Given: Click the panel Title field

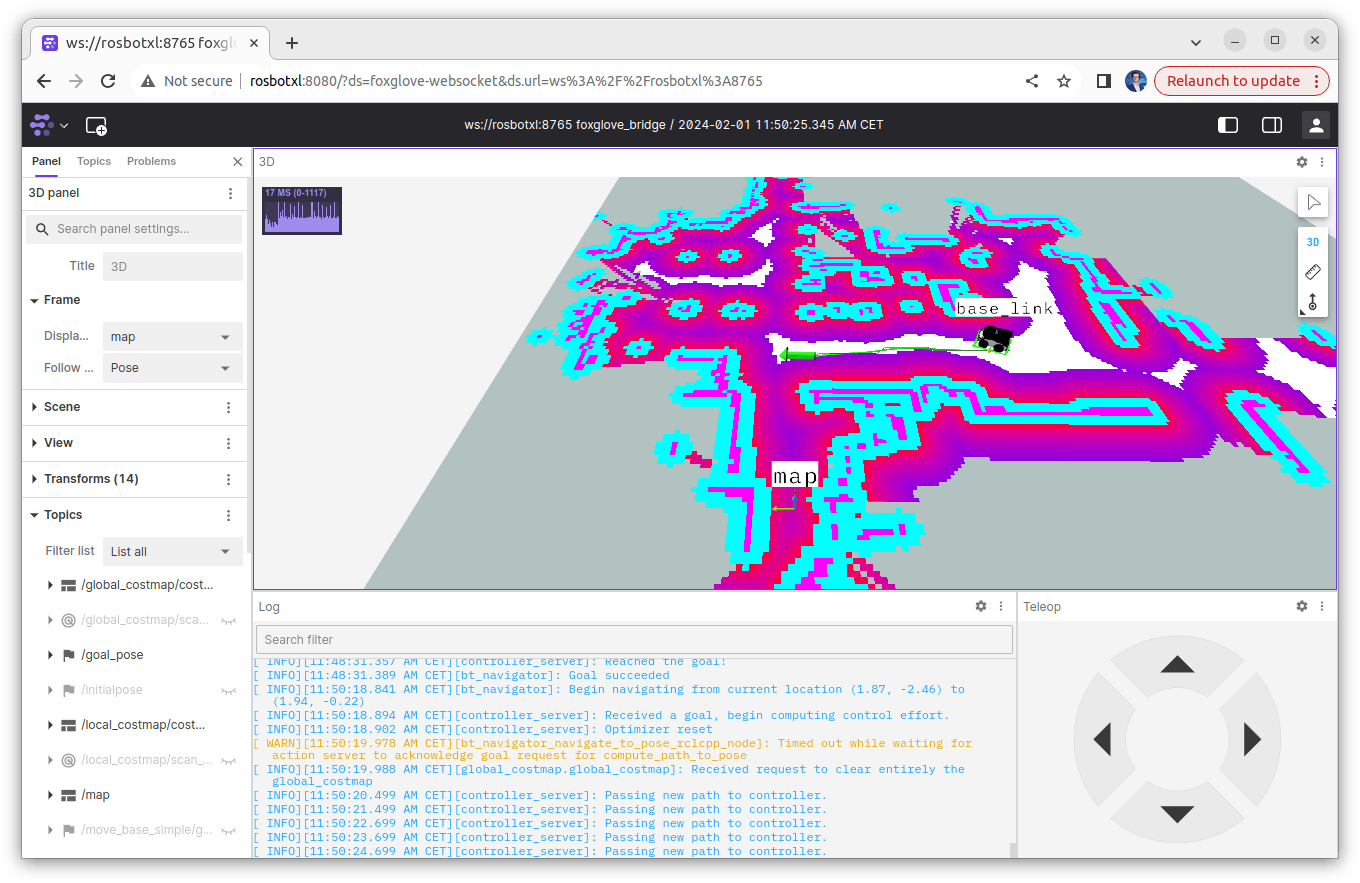Looking at the screenshot, I should pos(173,266).
